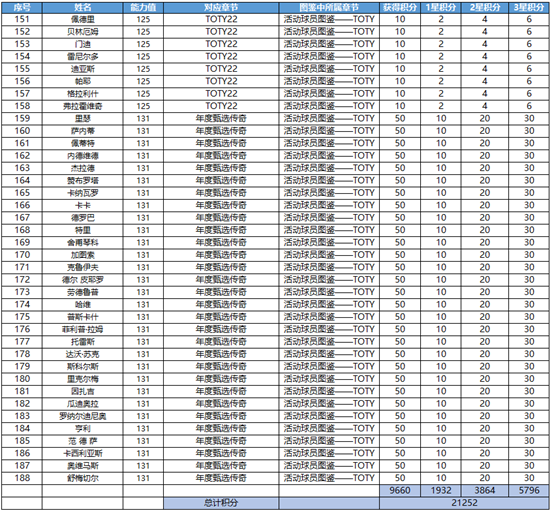Select the name cell 奥维马斯
554x513 pixels.
click(83, 466)
